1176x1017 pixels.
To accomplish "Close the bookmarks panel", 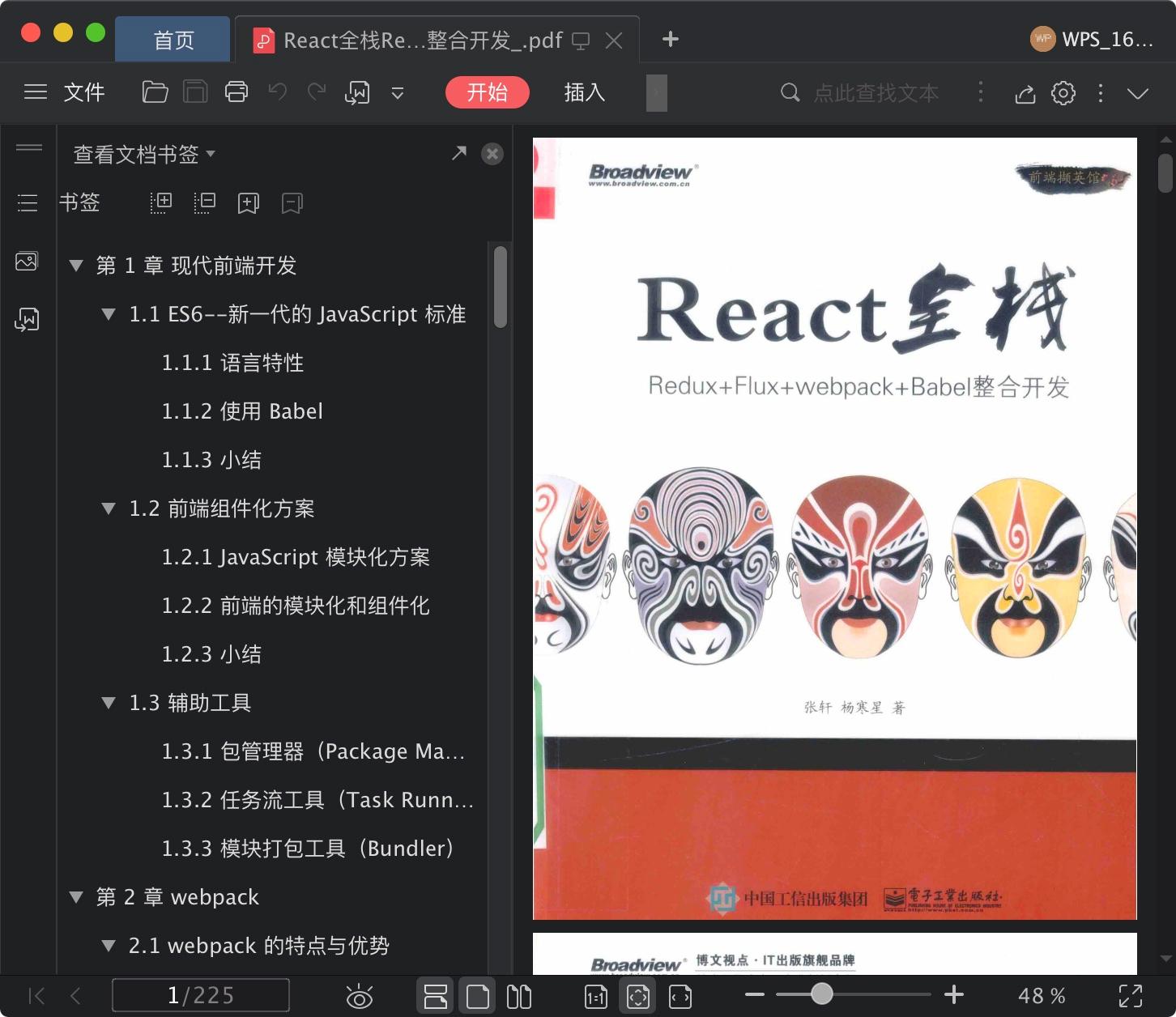I will (x=492, y=154).
